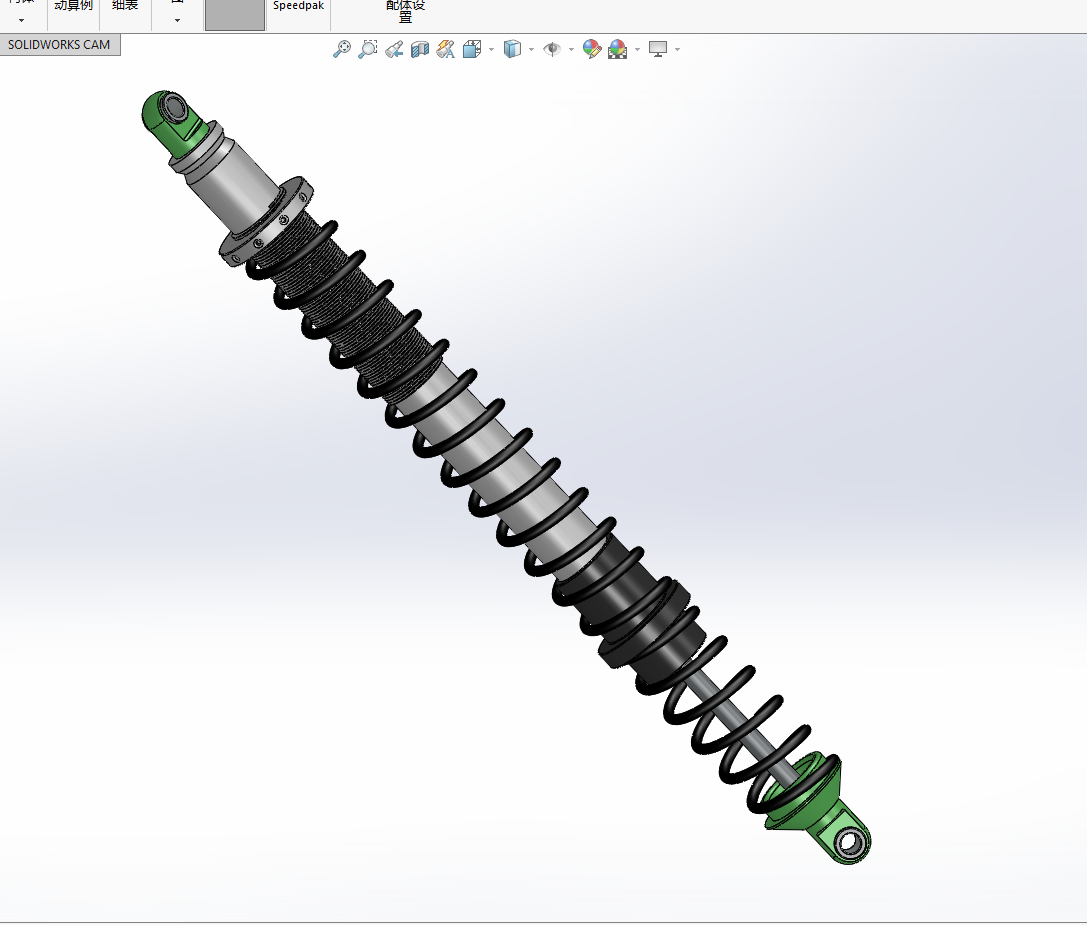Select the threaded adjuster collar ring
Viewport: 1087px width, 925px height.
[x=267, y=220]
